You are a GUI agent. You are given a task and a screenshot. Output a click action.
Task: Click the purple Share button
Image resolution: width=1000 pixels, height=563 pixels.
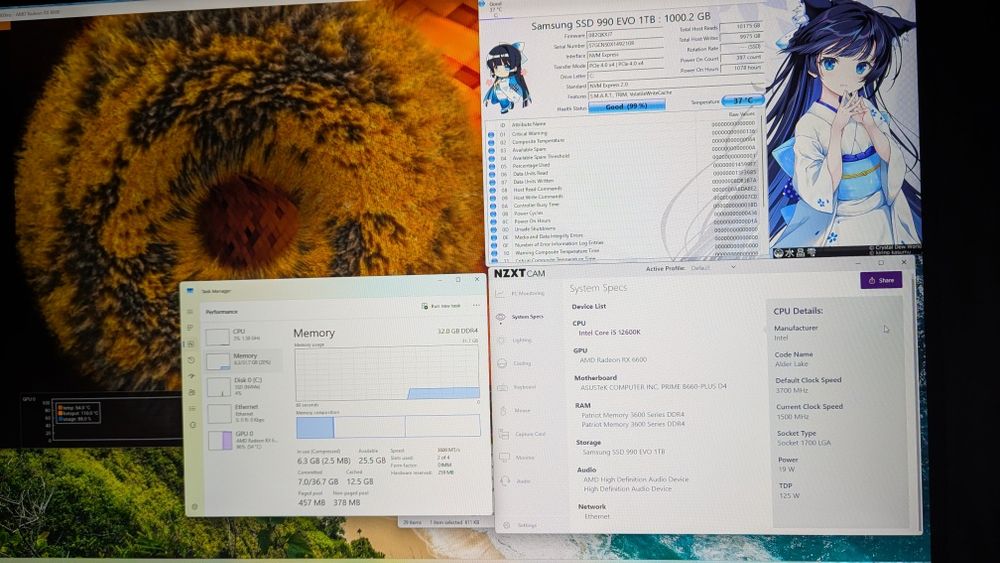tap(881, 280)
